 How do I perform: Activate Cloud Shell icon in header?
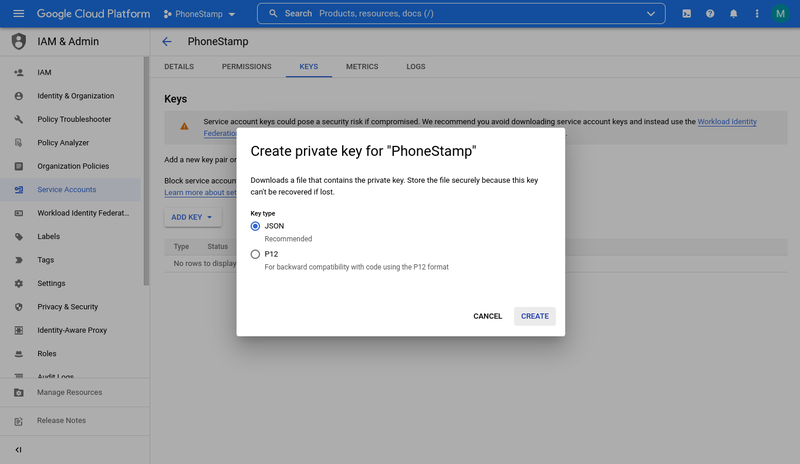(687, 14)
